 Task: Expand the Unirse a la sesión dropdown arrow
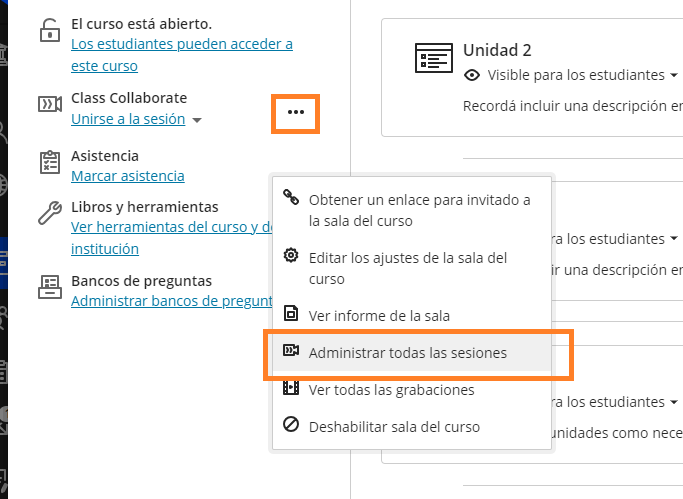point(197,120)
